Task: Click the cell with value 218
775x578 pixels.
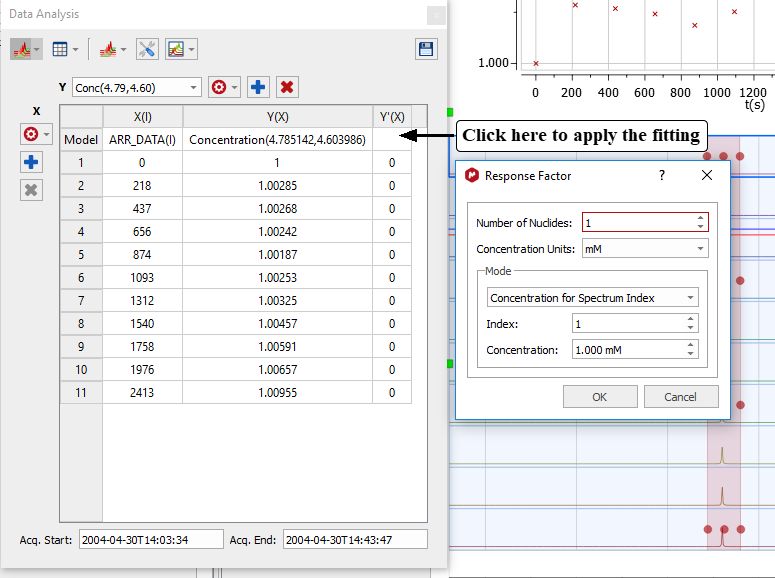Action: (x=142, y=186)
